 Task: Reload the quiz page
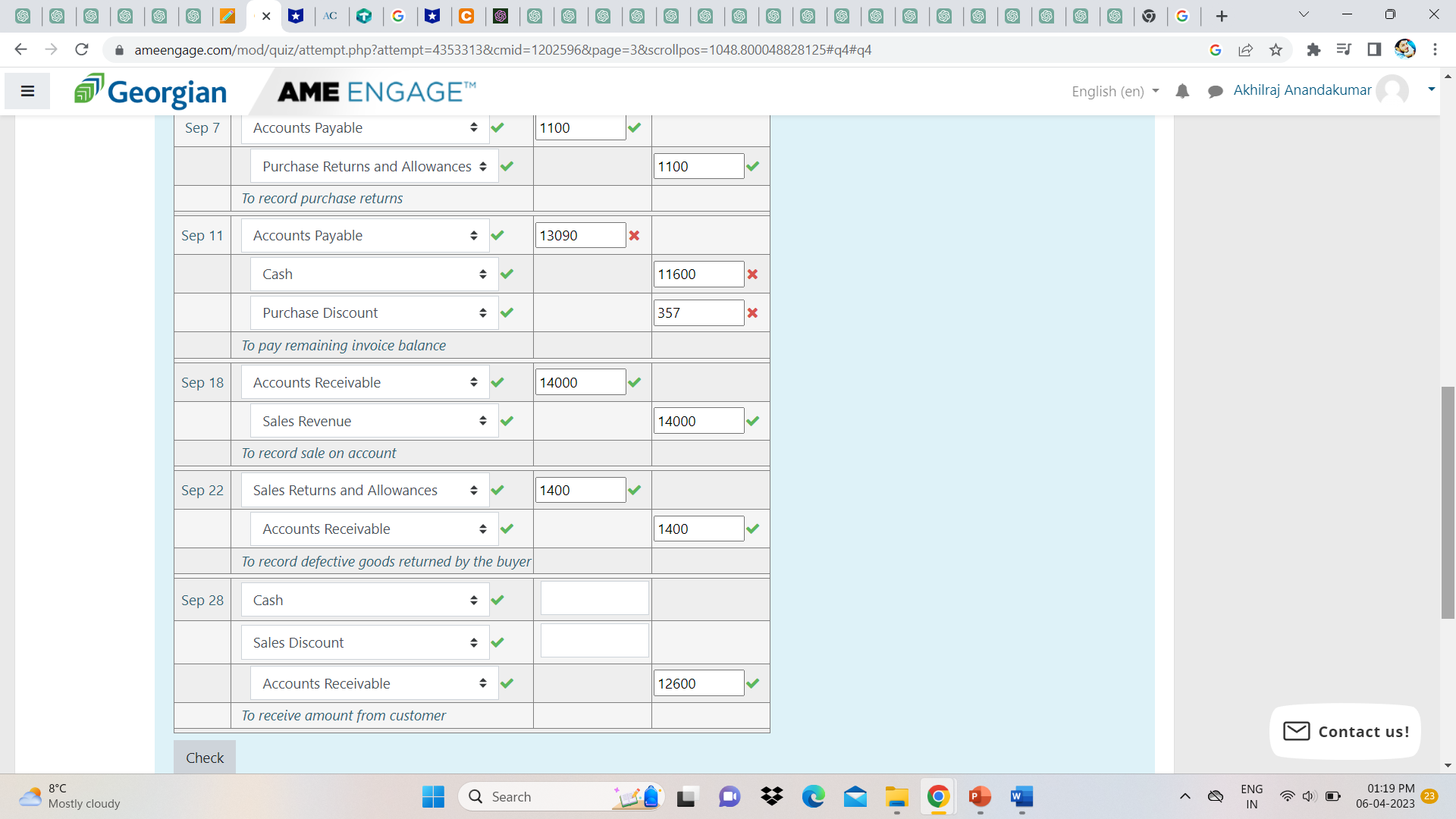point(82,50)
